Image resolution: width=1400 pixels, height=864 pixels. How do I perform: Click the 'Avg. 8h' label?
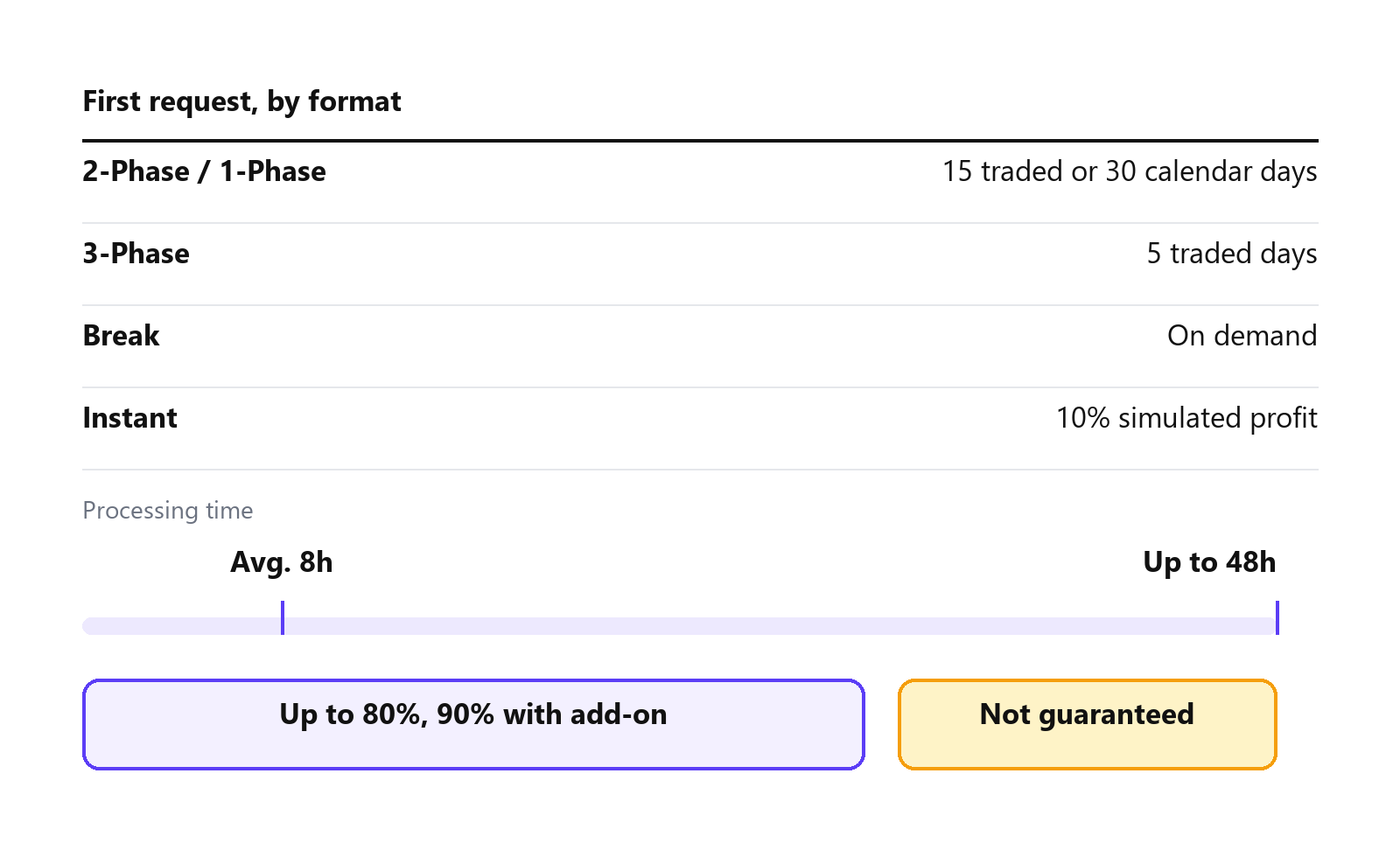[x=282, y=561]
